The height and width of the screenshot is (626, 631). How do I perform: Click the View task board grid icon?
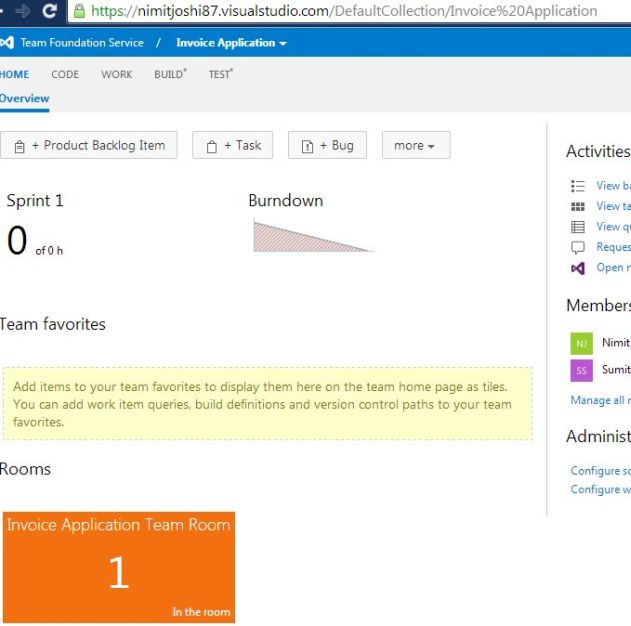click(x=577, y=206)
